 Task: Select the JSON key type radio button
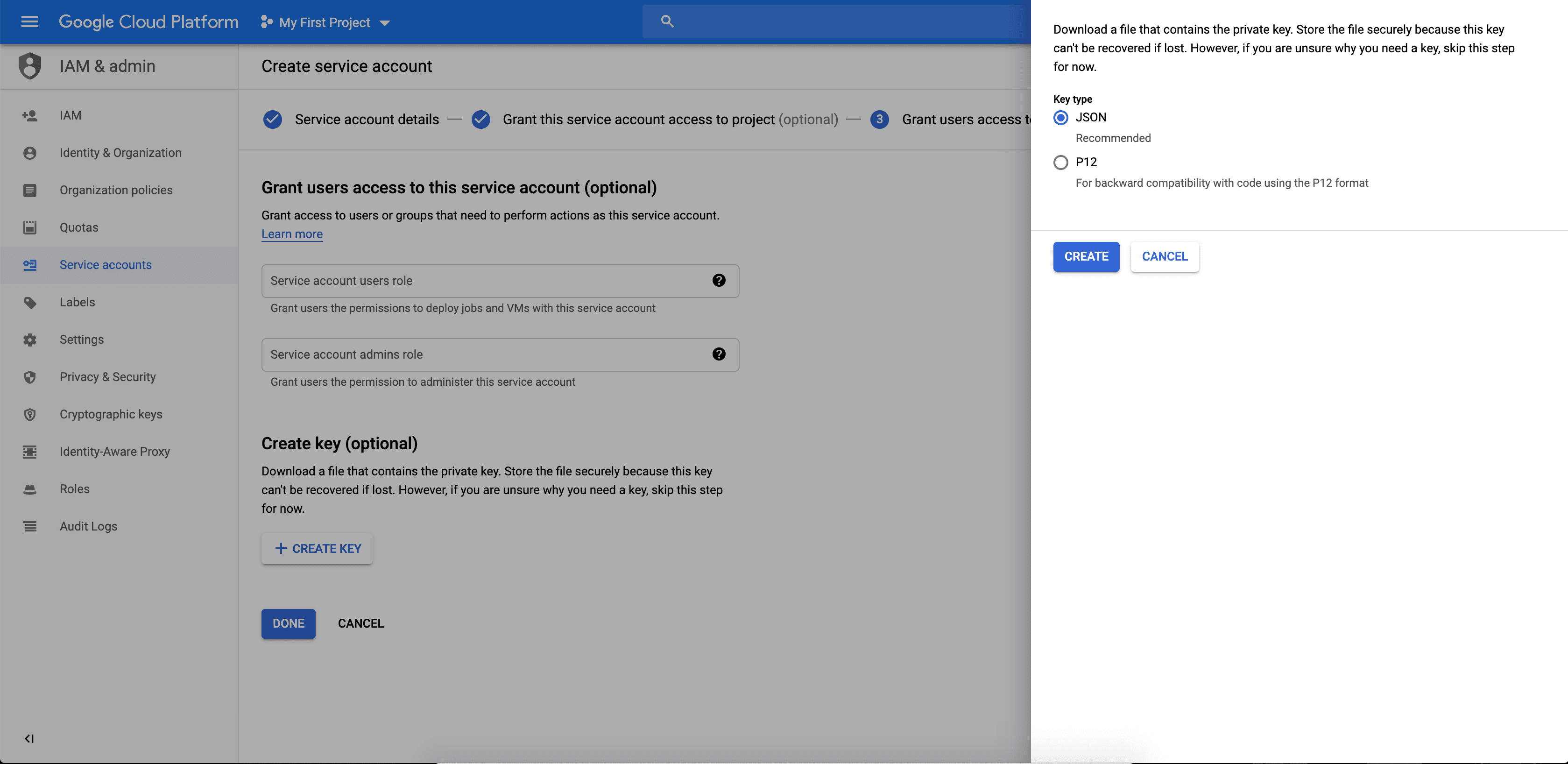1060,118
